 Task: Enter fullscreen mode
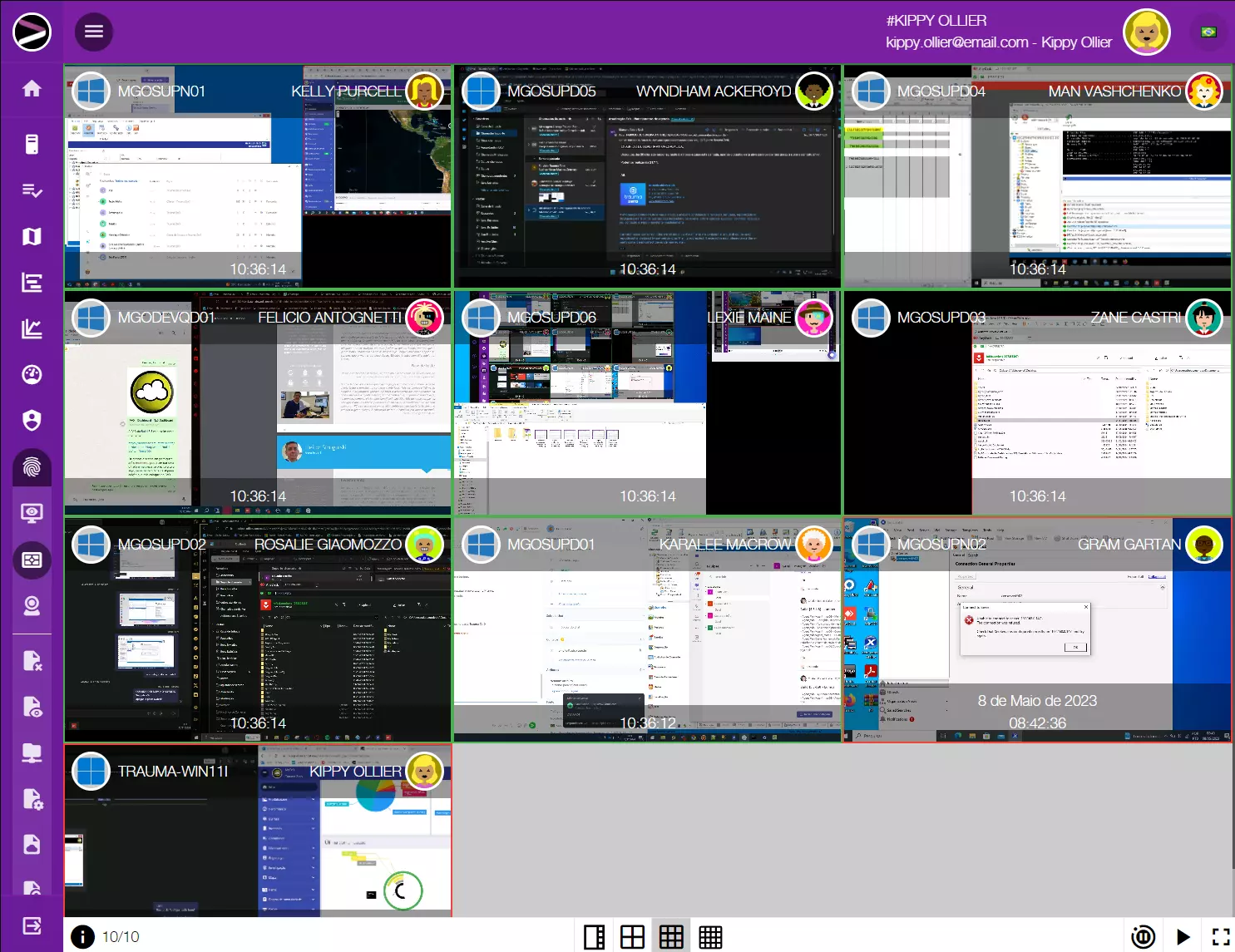tap(1221, 937)
